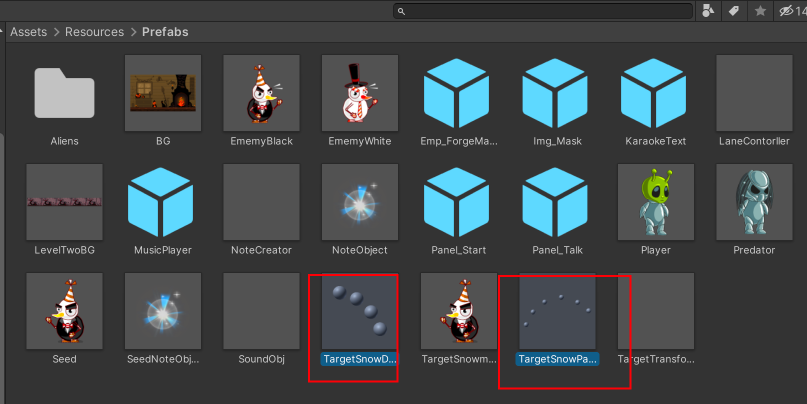
Task: Open Search by Type filter
Action: (708, 11)
